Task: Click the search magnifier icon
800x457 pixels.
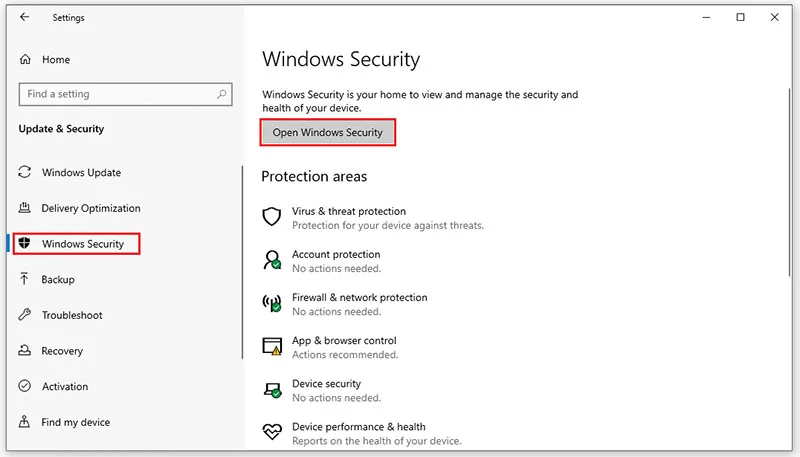Action: pyautogui.click(x=221, y=94)
